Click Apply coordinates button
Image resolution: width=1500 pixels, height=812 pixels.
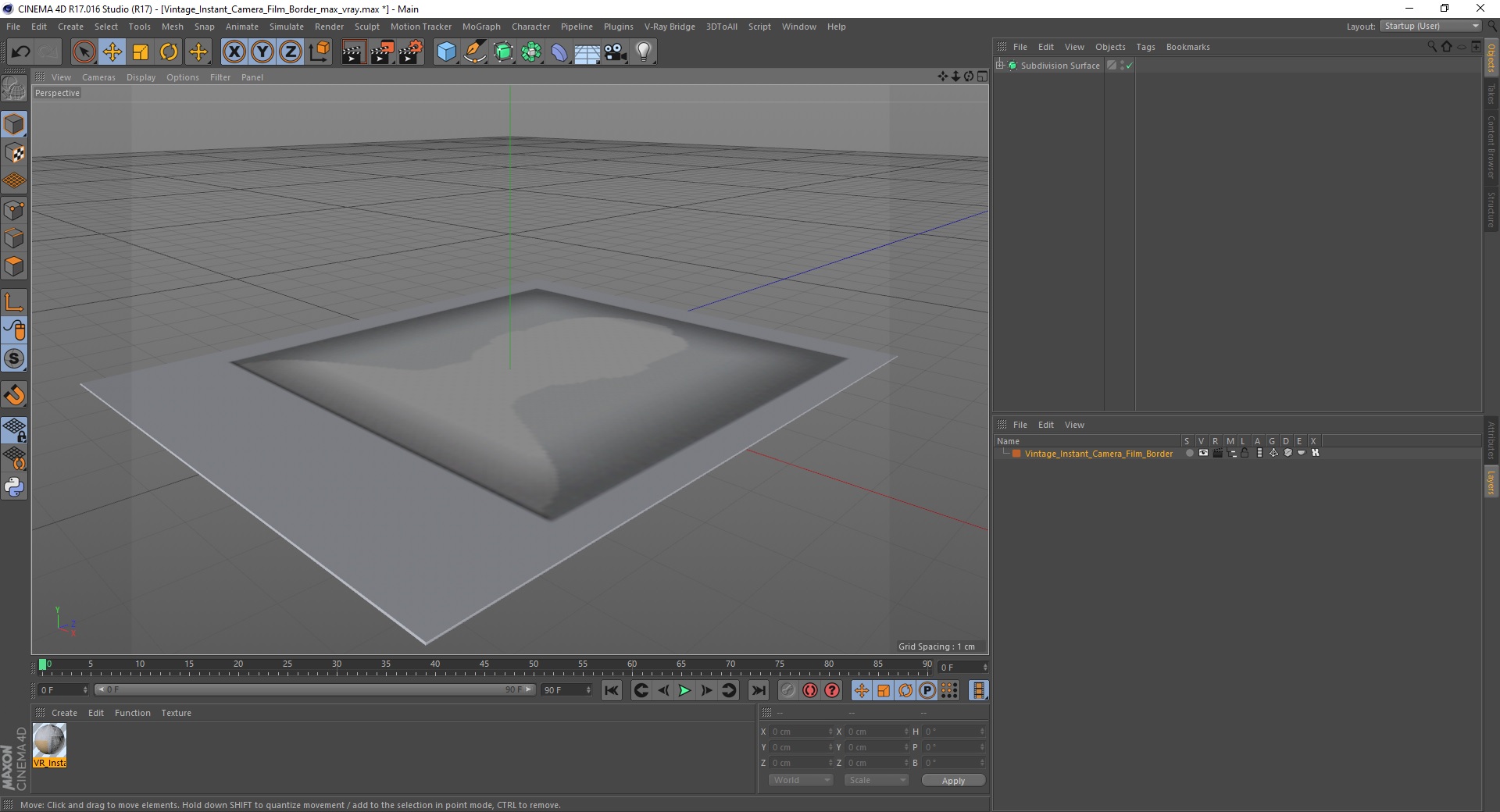click(953, 781)
